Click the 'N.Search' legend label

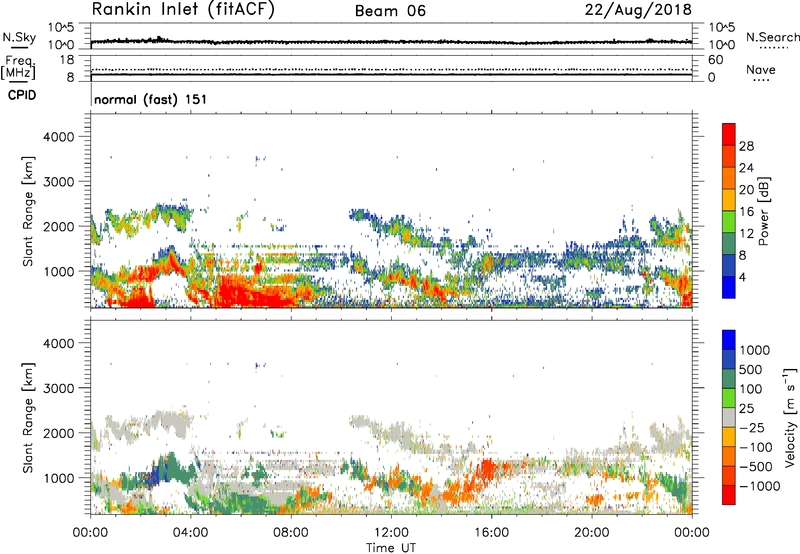click(x=772, y=37)
